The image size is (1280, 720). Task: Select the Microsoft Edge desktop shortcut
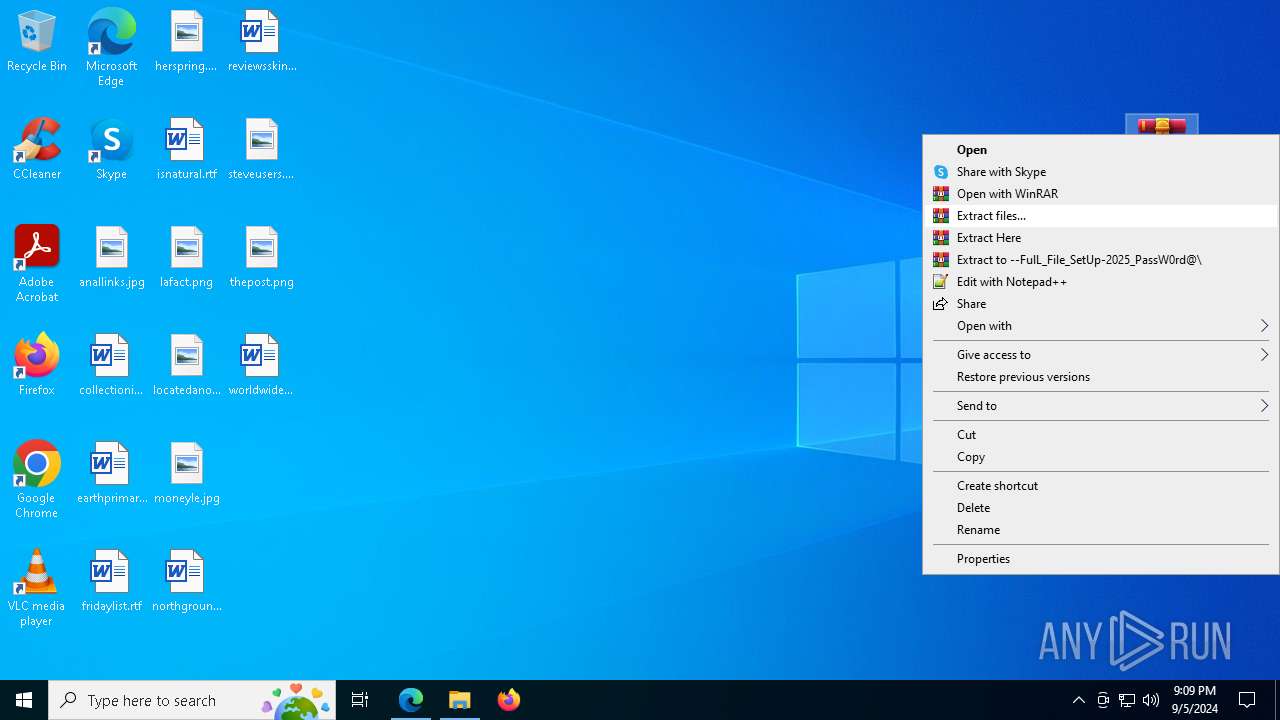coord(111,48)
